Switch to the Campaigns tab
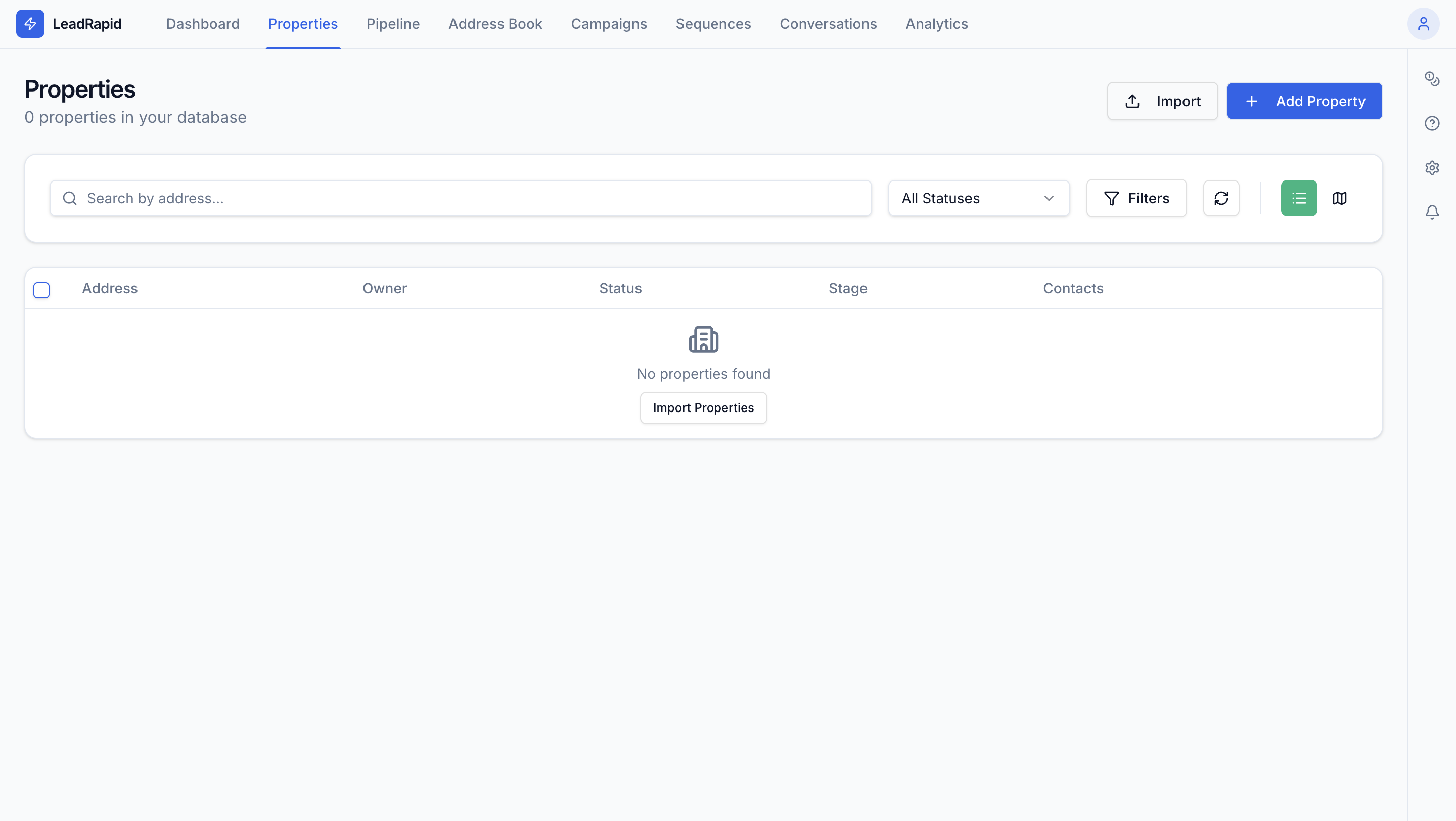This screenshot has height=821, width=1456. click(609, 24)
